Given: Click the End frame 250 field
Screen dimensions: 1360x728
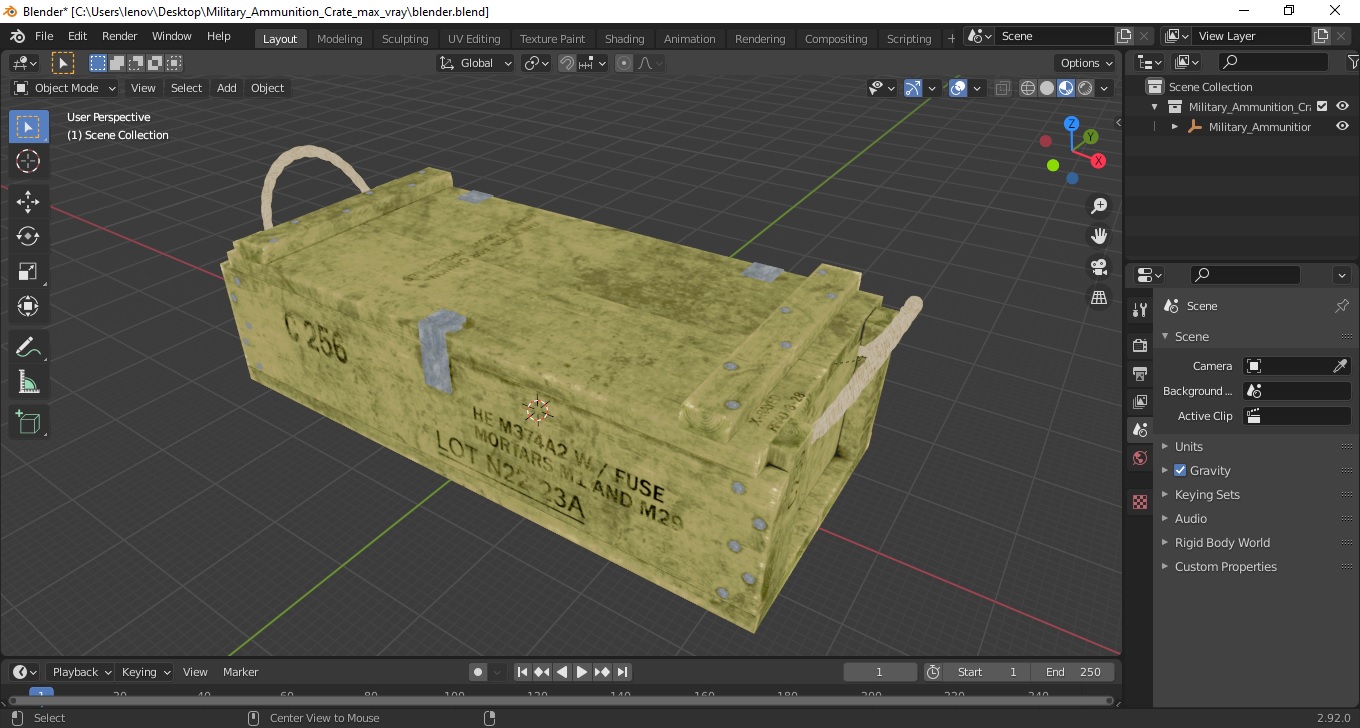Looking at the screenshot, I should pos(1073,672).
